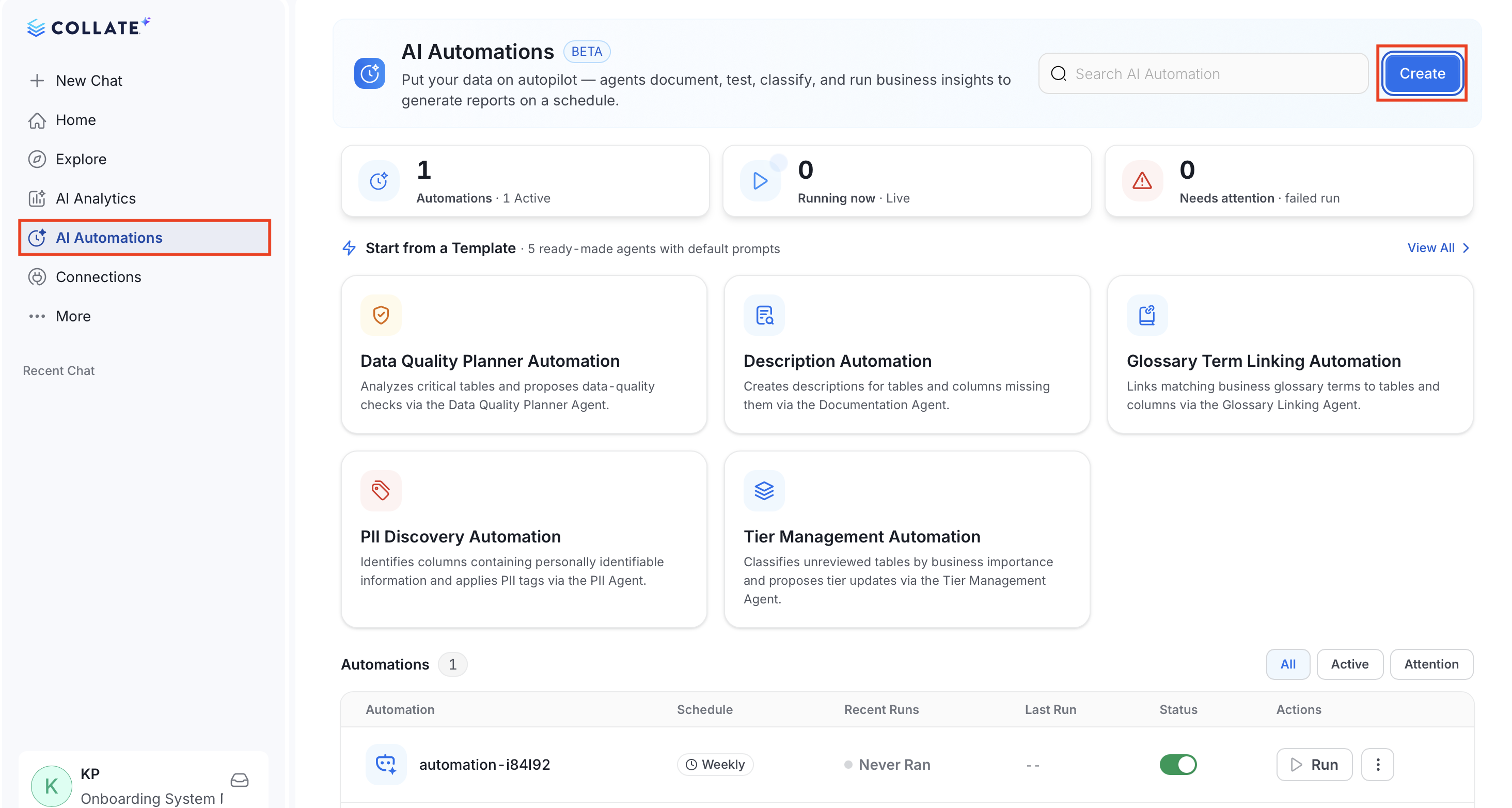The width and height of the screenshot is (1512, 808).
Task: Expand More in the sidebar
Action: point(145,316)
